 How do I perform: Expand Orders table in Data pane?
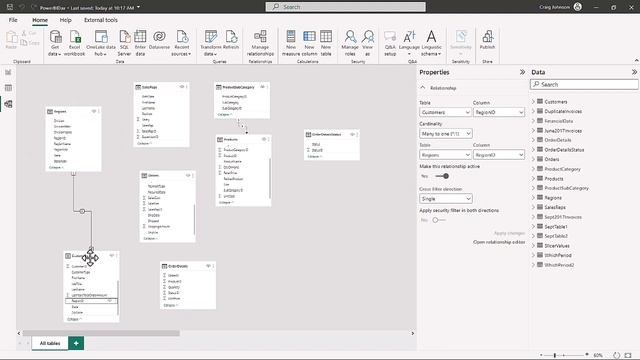533,159
